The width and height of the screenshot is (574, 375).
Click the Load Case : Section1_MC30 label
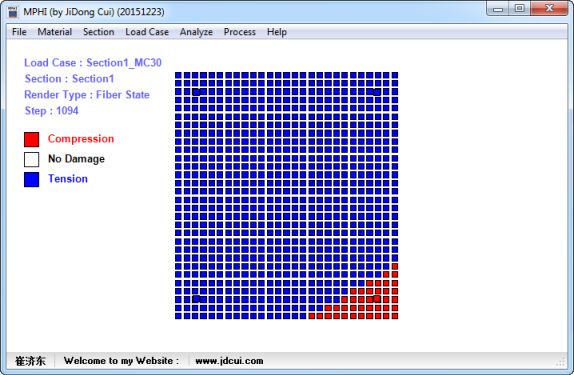[93, 63]
